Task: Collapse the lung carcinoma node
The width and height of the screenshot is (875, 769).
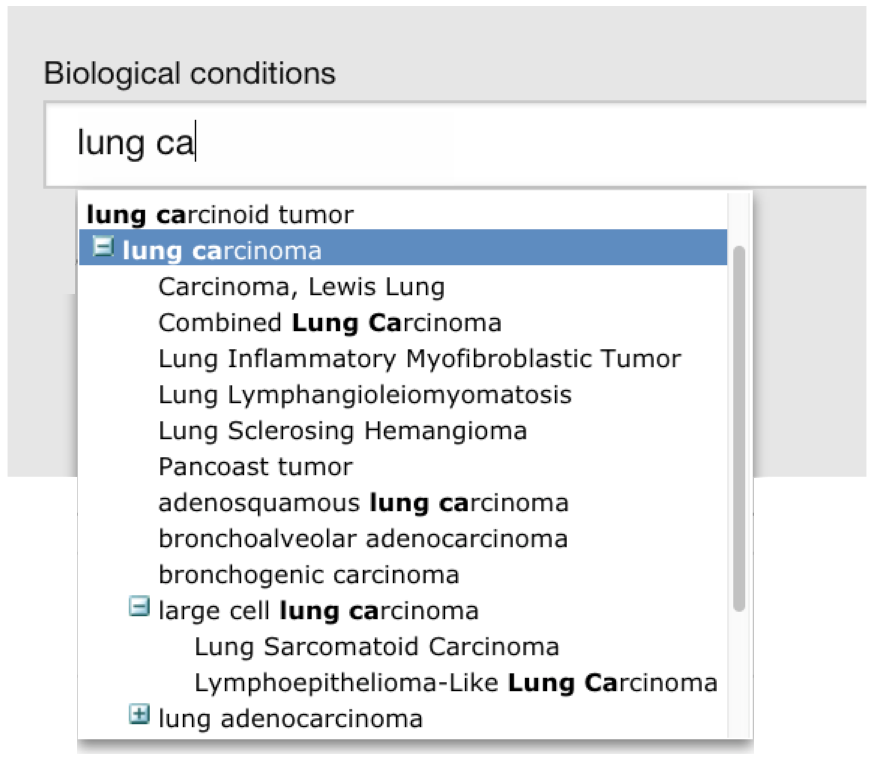Action: tap(103, 247)
